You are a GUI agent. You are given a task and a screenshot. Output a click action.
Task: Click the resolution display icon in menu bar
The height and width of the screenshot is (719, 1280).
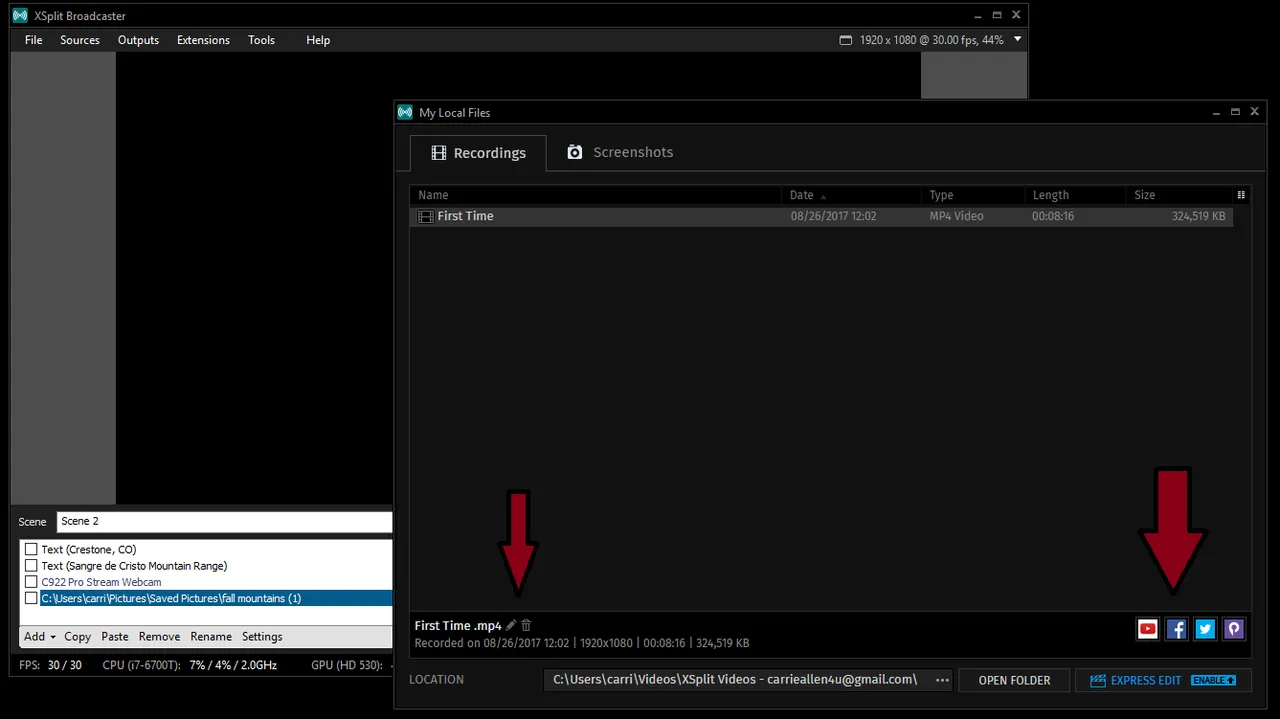coord(846,40)
